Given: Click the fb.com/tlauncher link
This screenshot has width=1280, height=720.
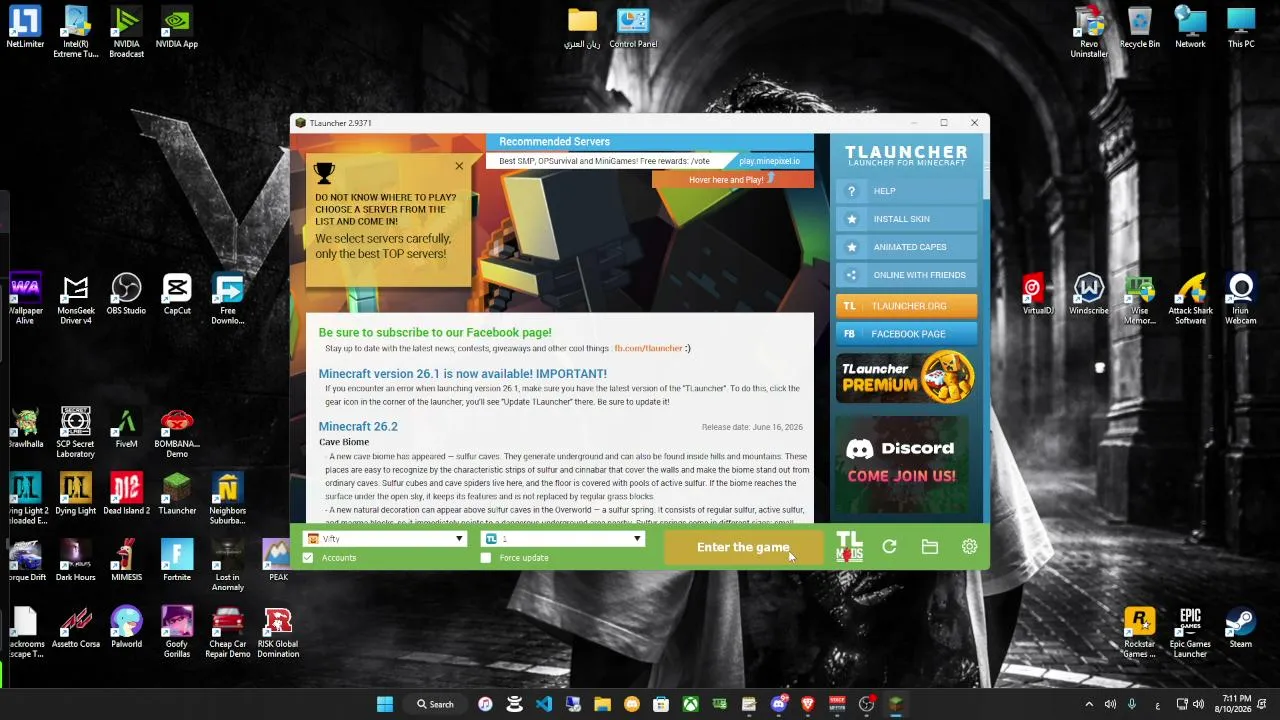Looking at the screenshot, I should tap(648, 348).
